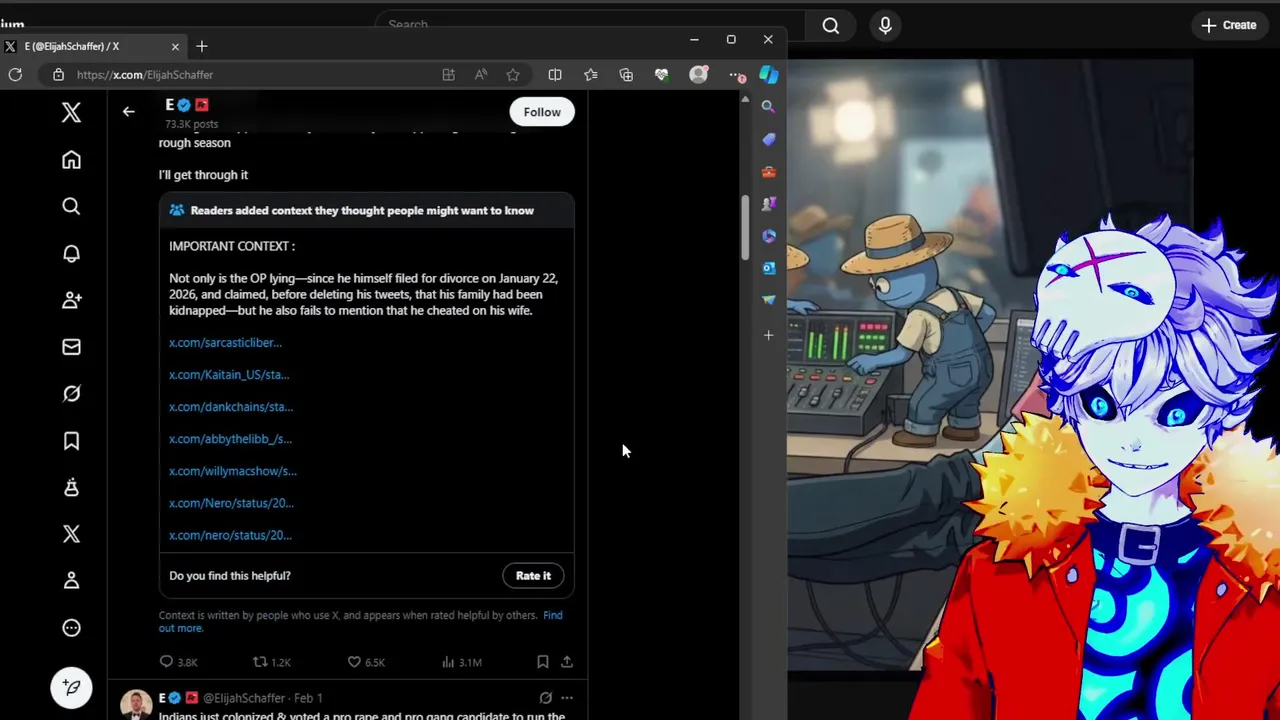1280x720 pixels.
Task: Click scrollbar up arrow in browser
Action: pos(744,100)
